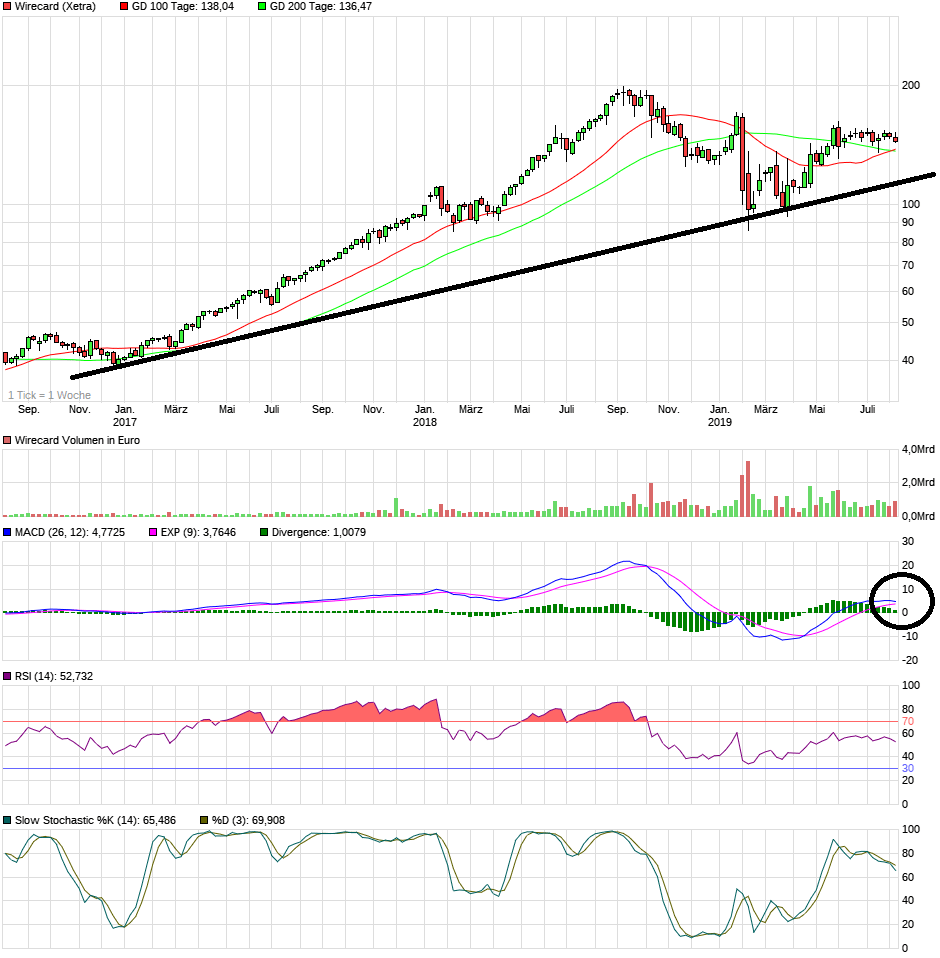Click the magenta EXP (9) legend swatch
The width and height of the screenshot is (940, 958).
[x=153, y=533]
